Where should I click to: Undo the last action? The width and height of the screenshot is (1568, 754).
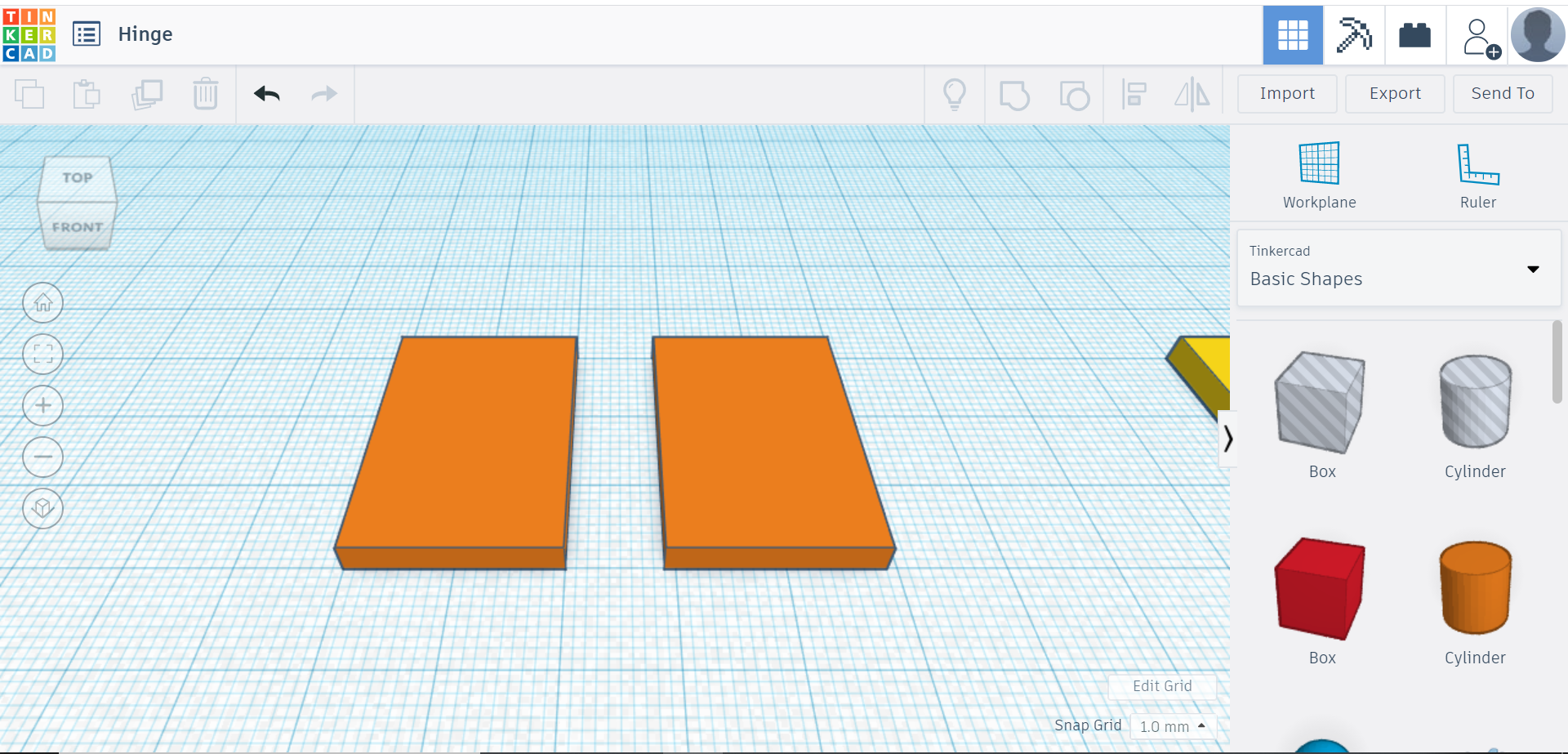click(266, 94)
